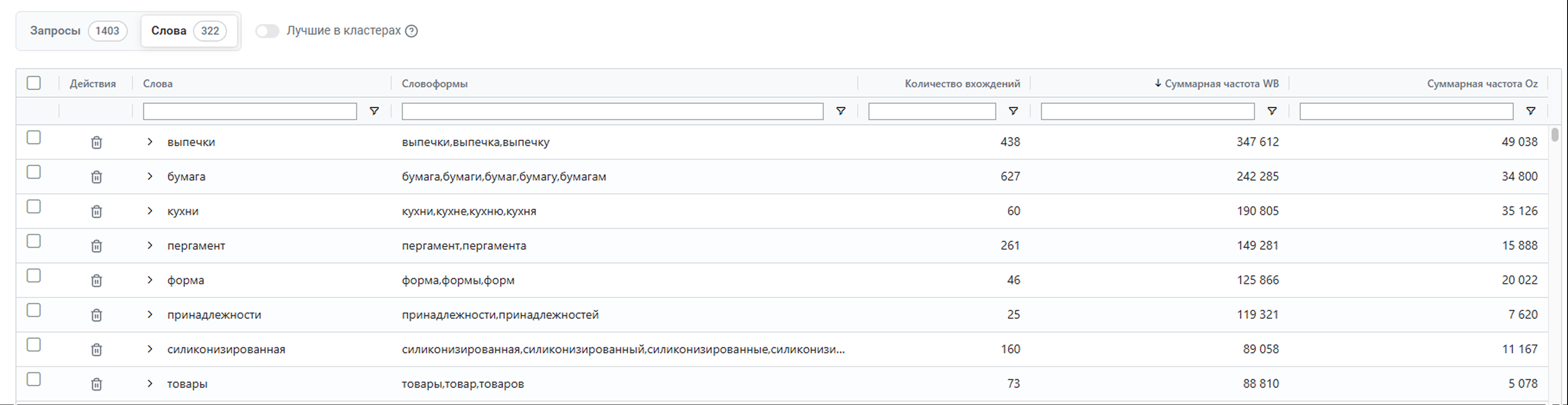
Task: Expand the силиконизированная row
Action: 150,350
